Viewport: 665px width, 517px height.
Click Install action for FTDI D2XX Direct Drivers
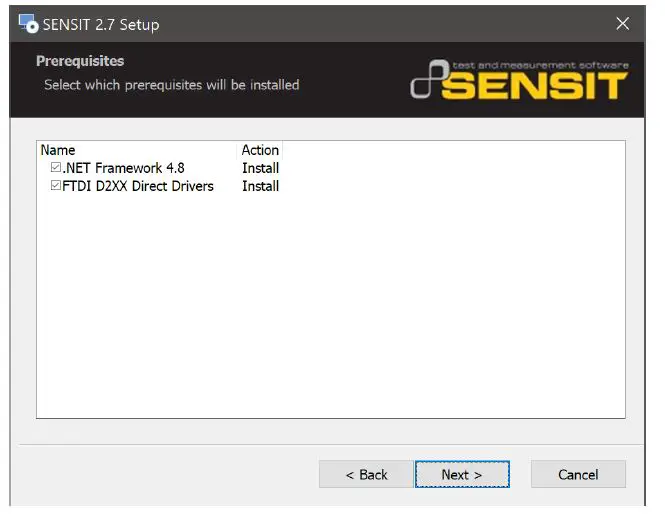point(260,186)
